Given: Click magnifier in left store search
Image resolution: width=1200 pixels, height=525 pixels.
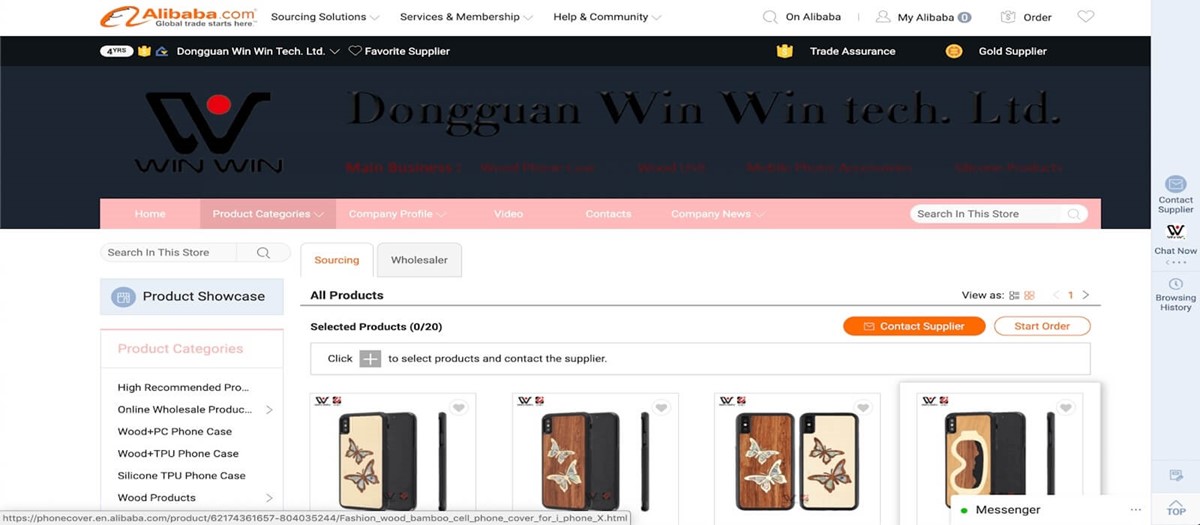Looking at the screenshot, I should (264, 253).
